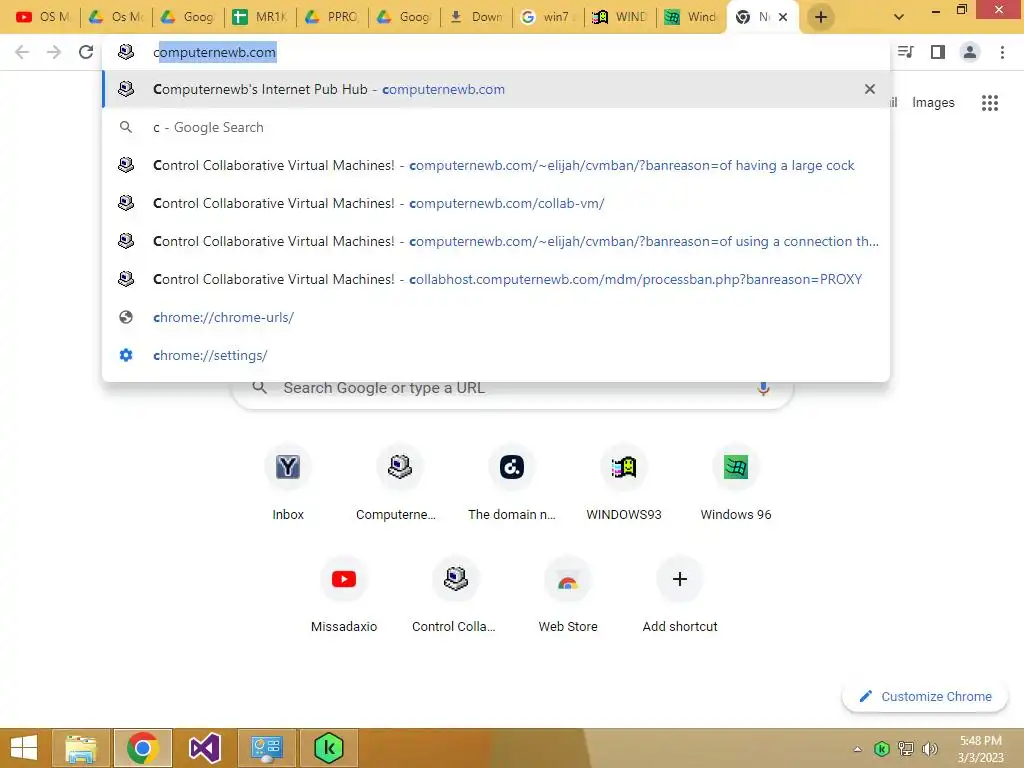Start voice search with the microphone icon
1024x768 pixels.
tap(763, 388)
